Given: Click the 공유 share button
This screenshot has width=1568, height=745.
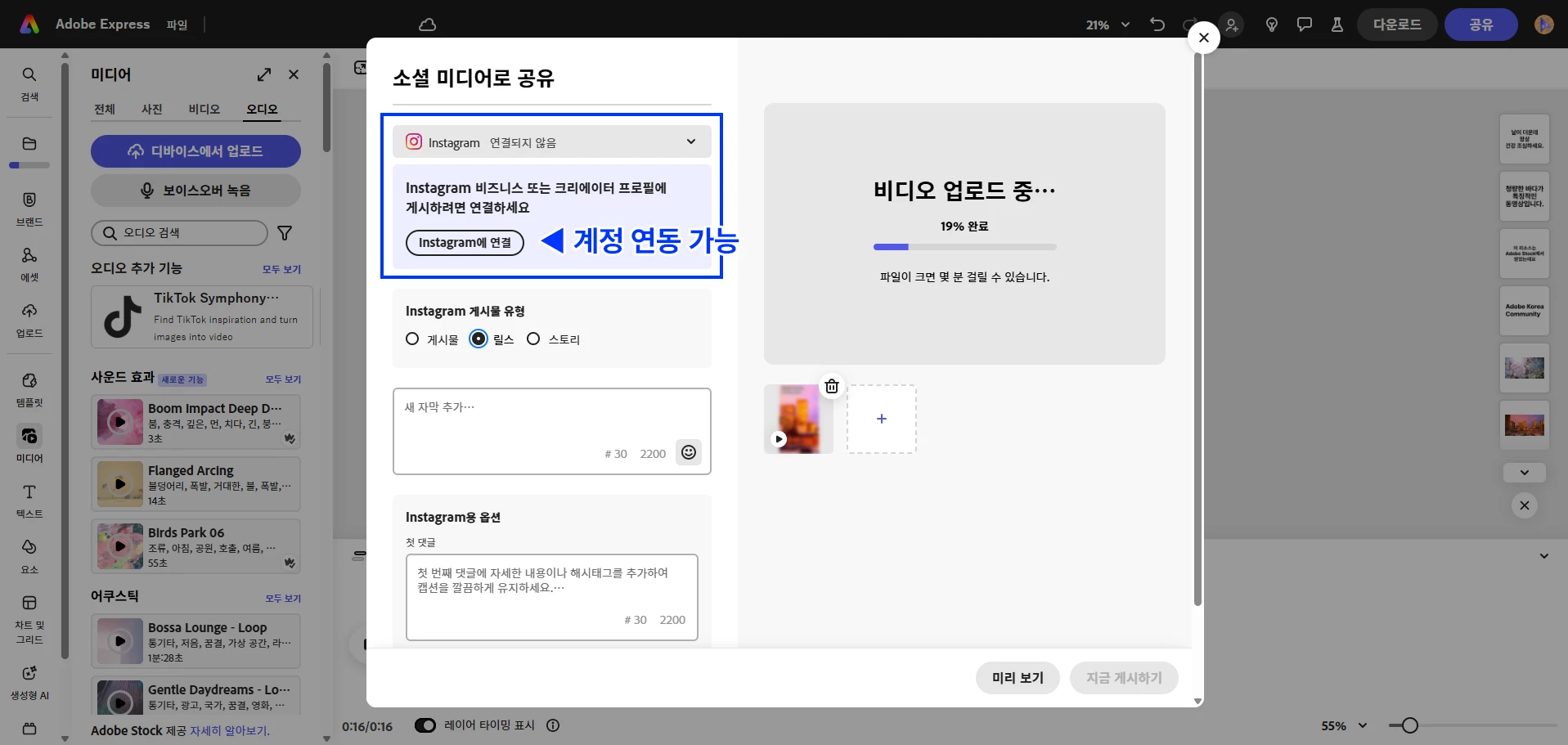Looking at the screenshot, I should point(1481,25).
